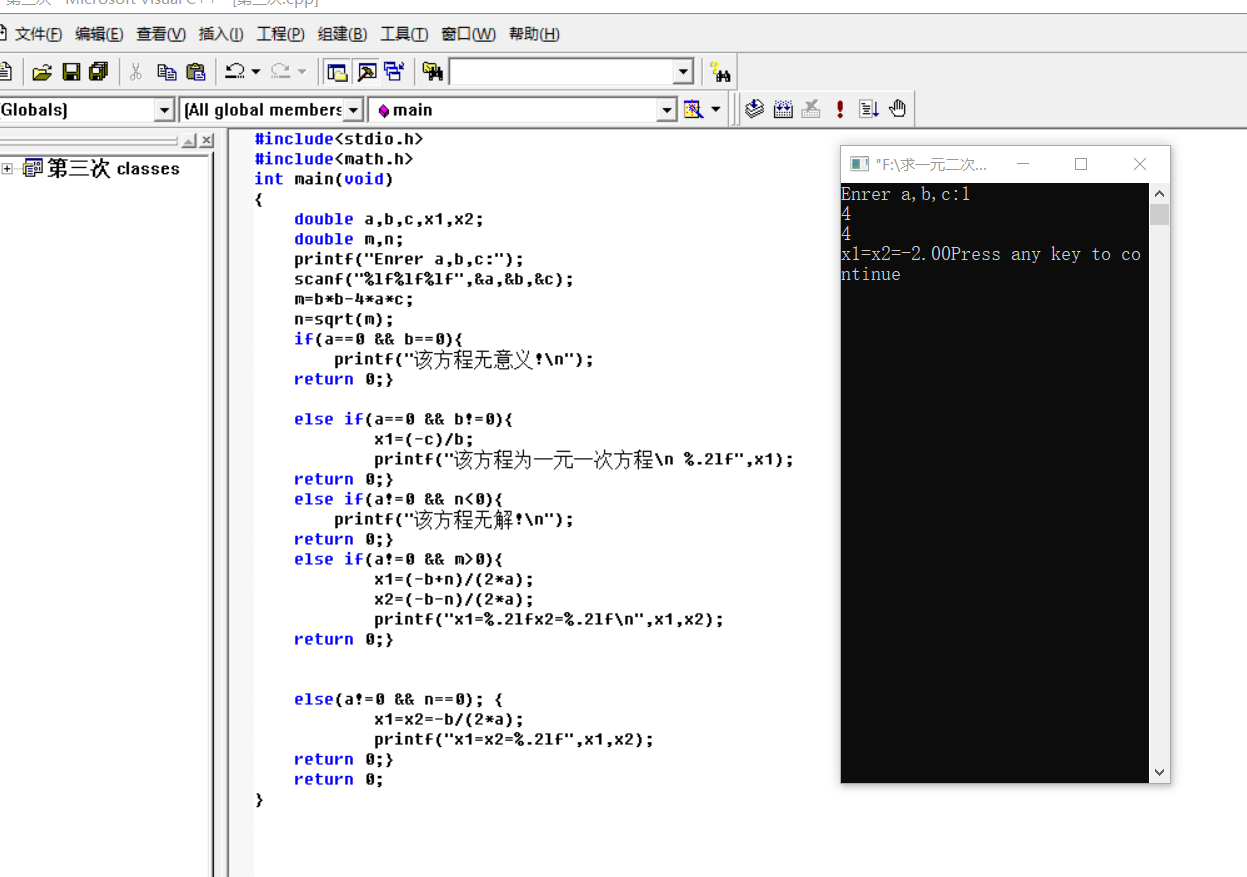This screenshot has height=877, width=1247.
Task: Click the code line "x2=(-b-n)/(2*a);"
Action: tap(454, 599)
